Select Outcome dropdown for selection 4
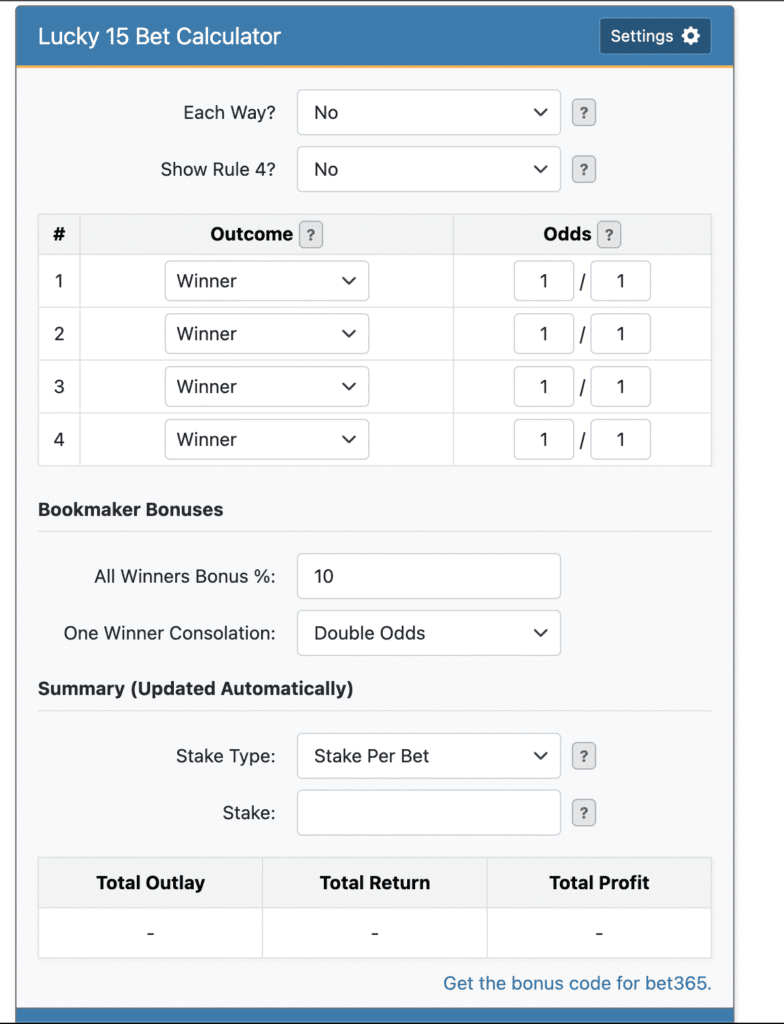Image resolution: width=784 pixels, height=1024 pixels. click(x=266, y=440)
